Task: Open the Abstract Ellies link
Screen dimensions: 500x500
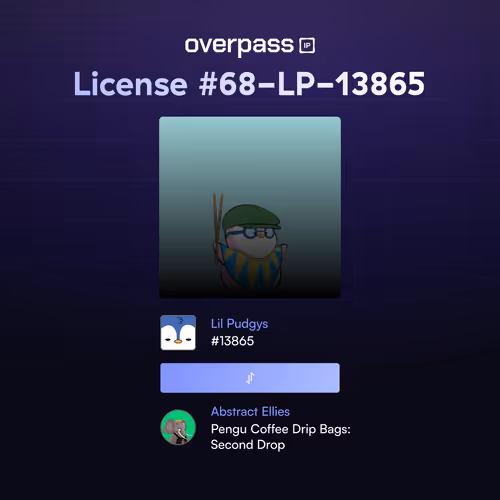Action: pos(250,412)
